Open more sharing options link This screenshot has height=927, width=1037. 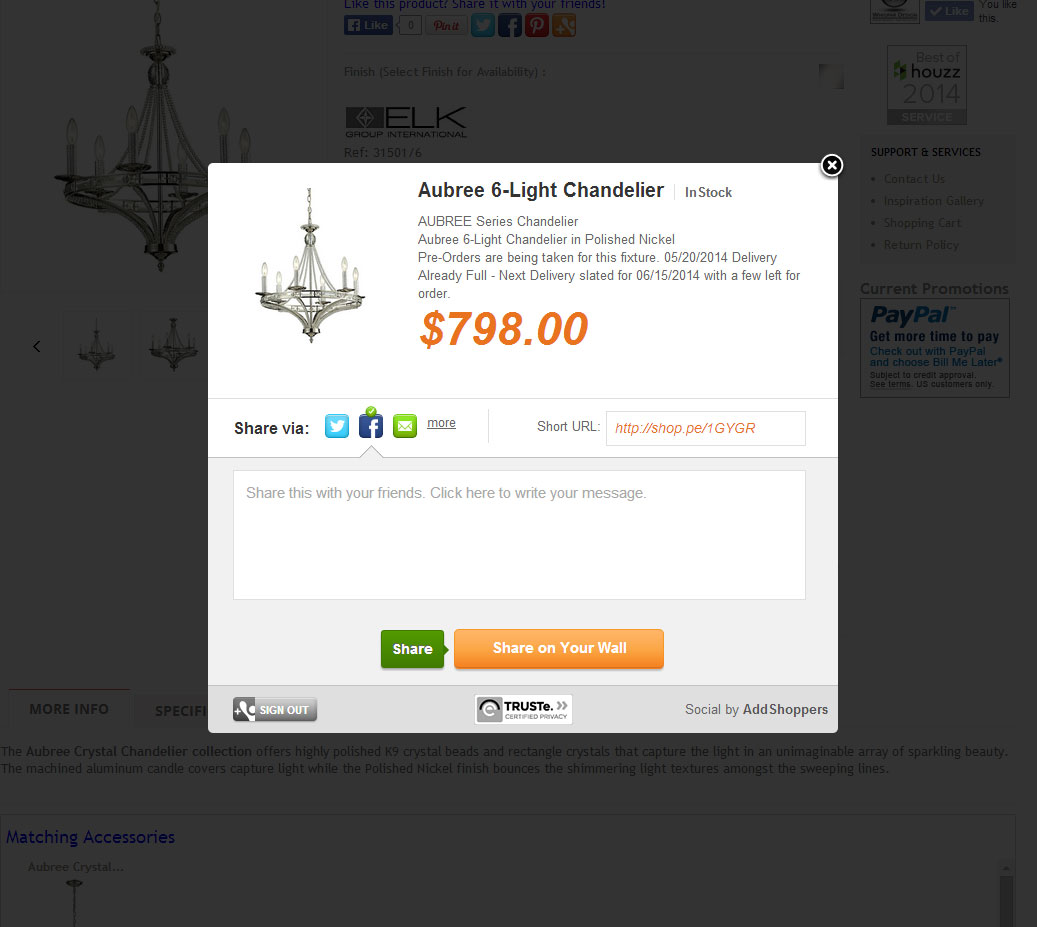point(441,423)
